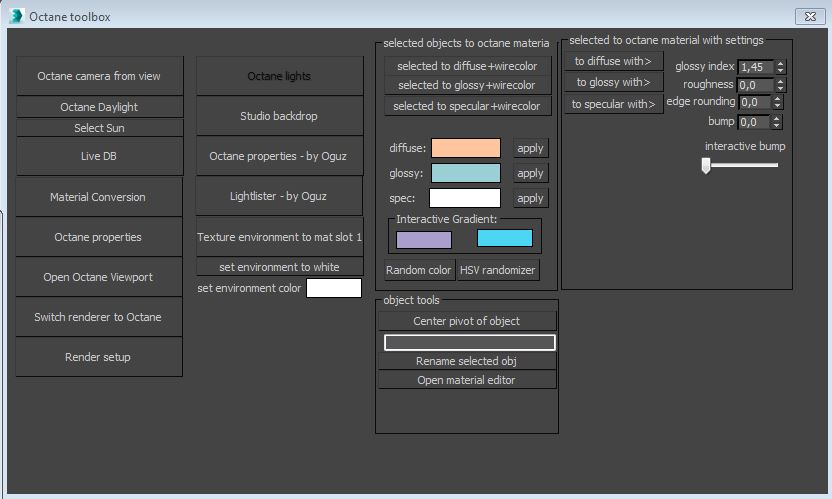832x499 pixels.
Task: Apply selected to specular+wirecolor
Action: point(467,106)
